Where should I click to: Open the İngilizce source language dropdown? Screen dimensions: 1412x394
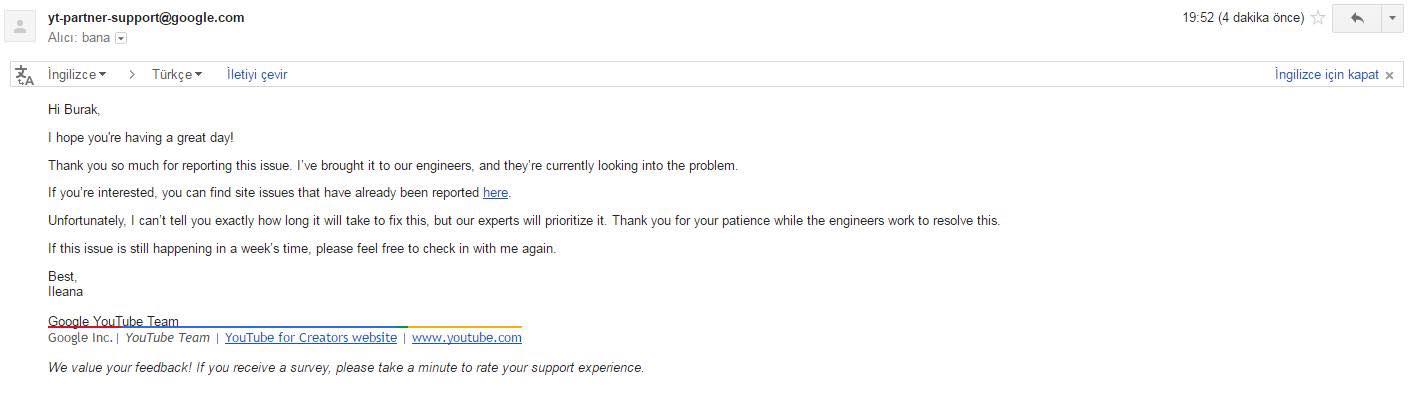[77, 75]
